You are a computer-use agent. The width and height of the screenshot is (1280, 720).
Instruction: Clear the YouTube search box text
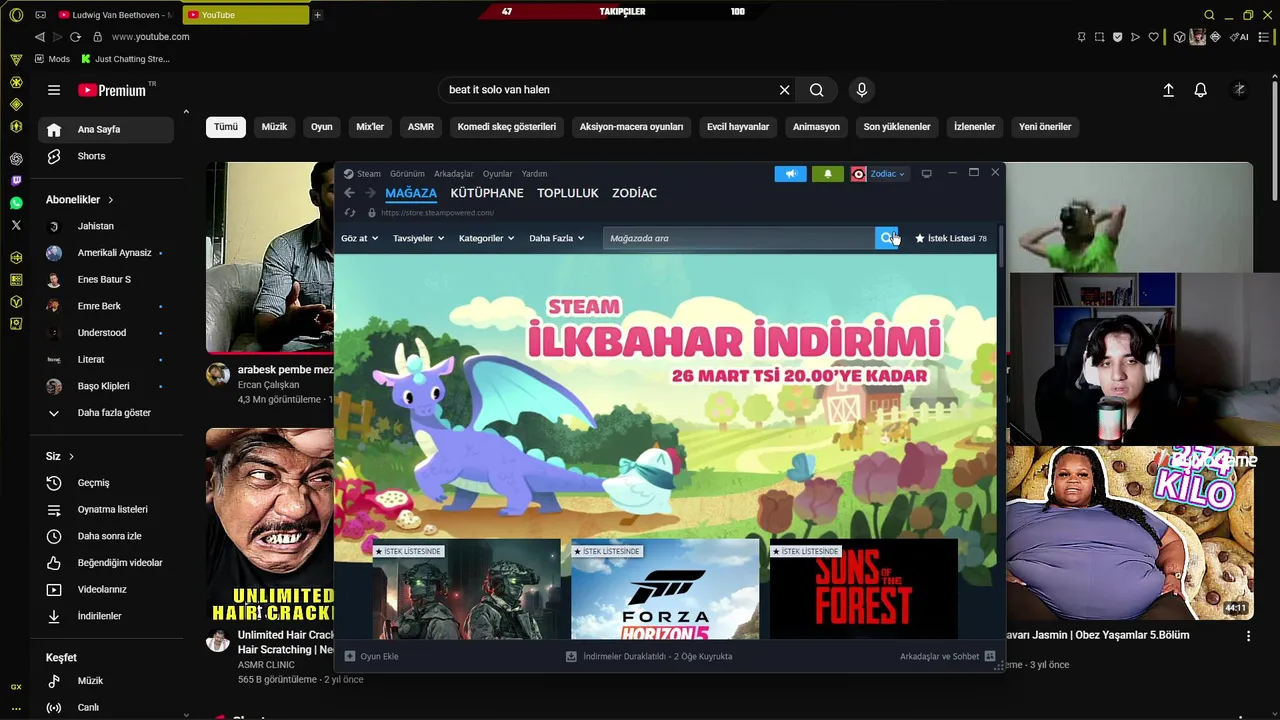[784, 90]
